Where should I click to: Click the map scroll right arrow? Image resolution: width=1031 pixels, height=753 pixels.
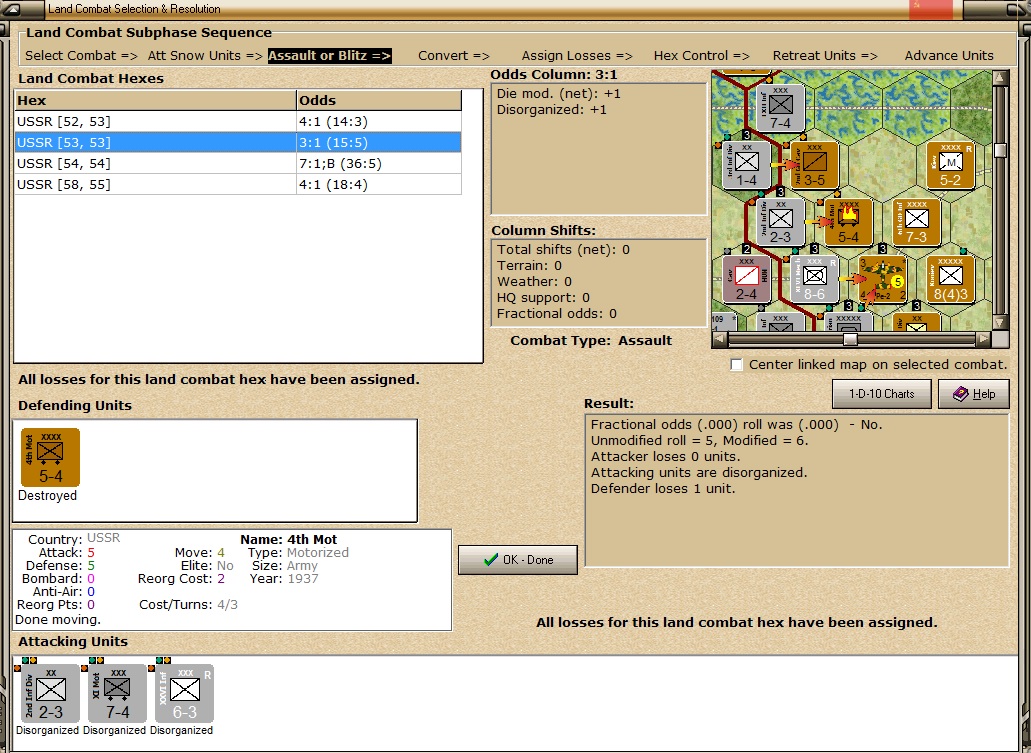point(983,339)
